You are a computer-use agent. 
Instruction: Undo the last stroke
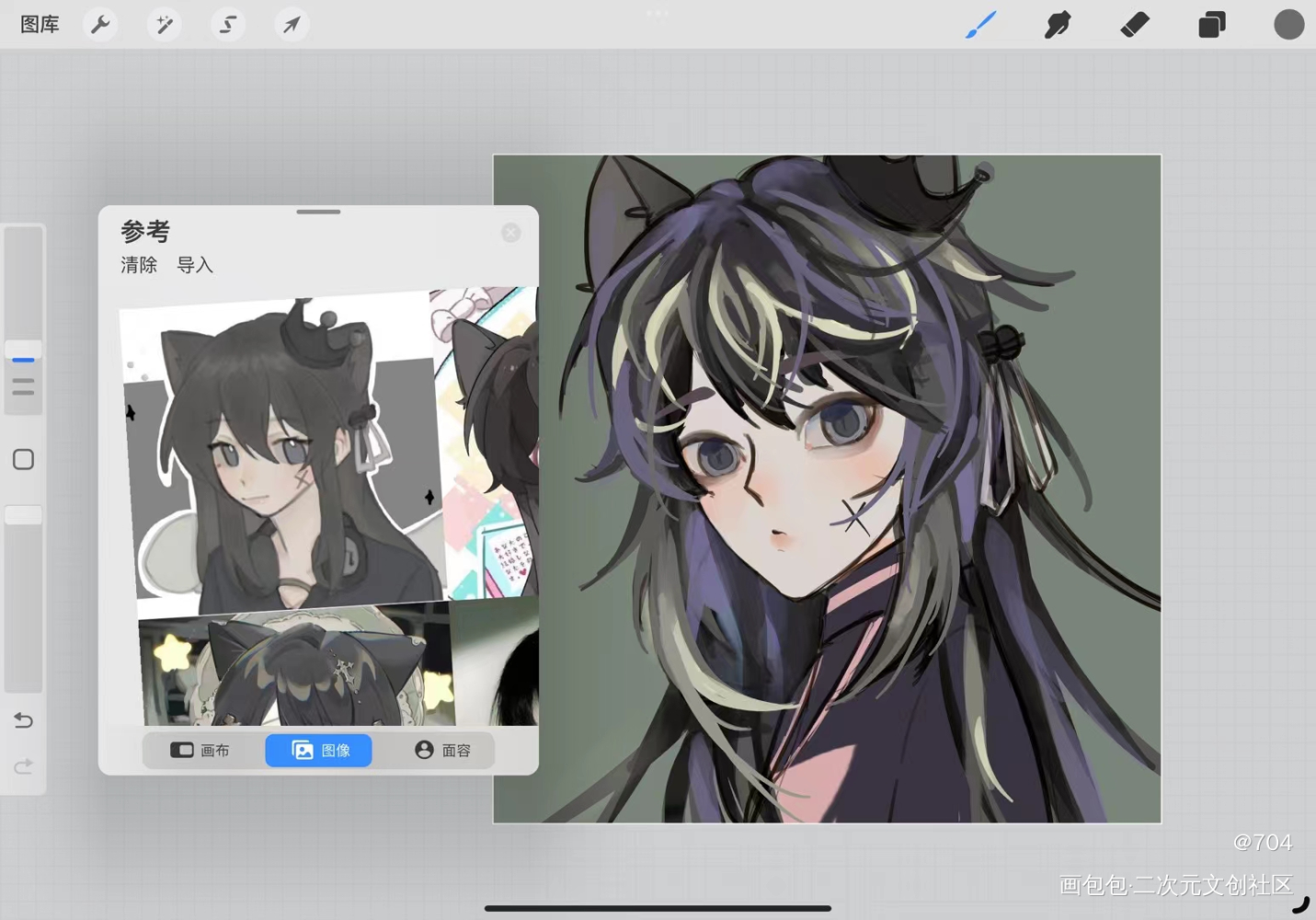click(24, 720)
